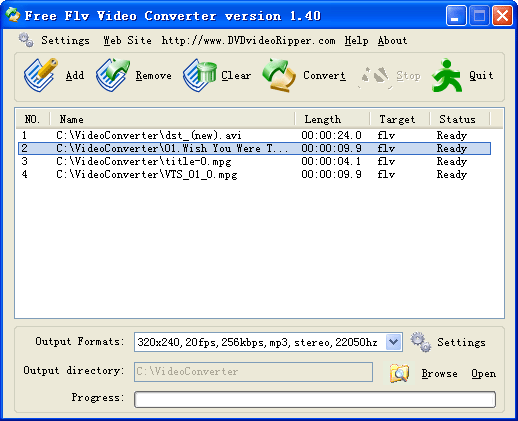Sort by Status column header

coord(460,119)
